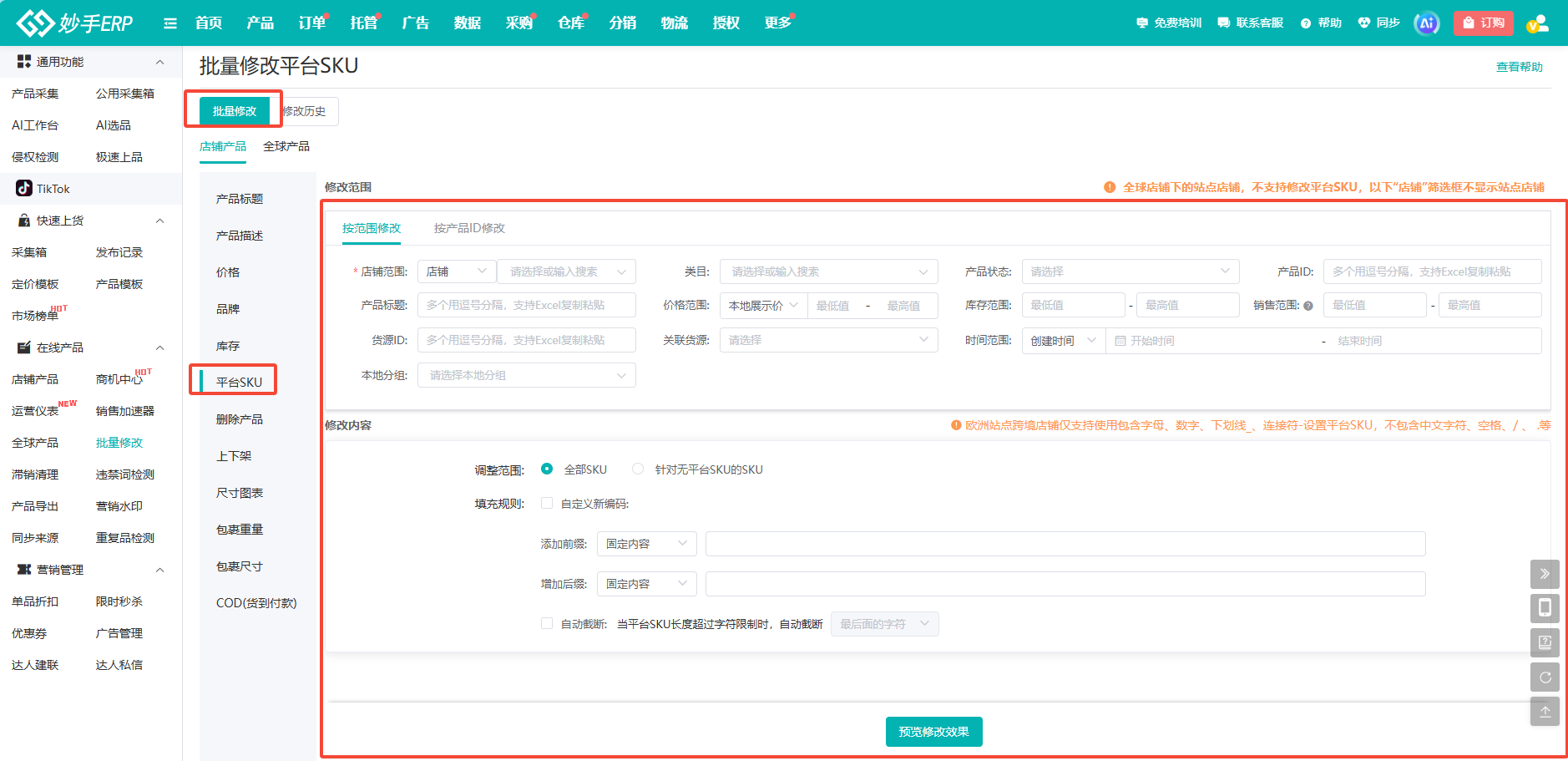Click the 批量修改 tab button
Screen dimensions: 1568x761
(235, 111)
